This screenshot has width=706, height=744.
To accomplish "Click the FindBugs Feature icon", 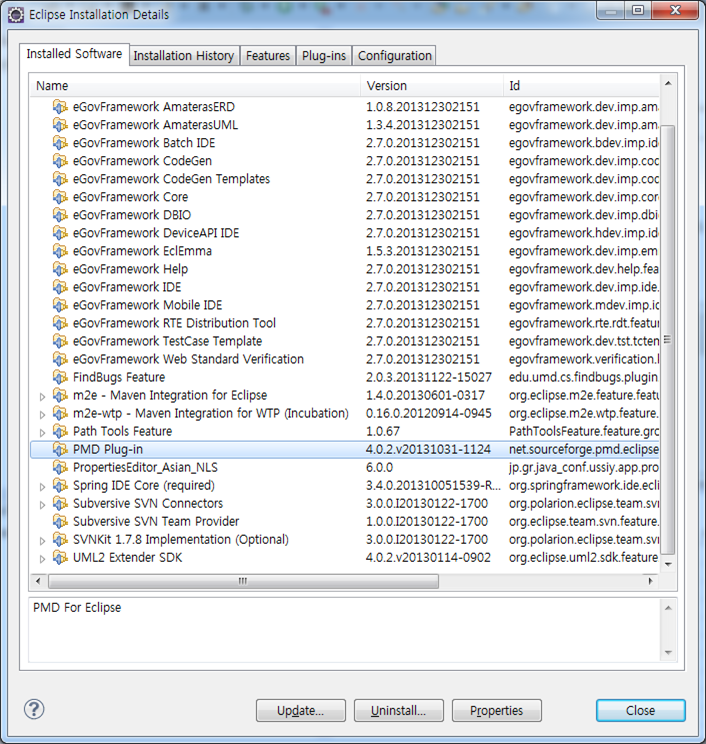I will 60,377.
